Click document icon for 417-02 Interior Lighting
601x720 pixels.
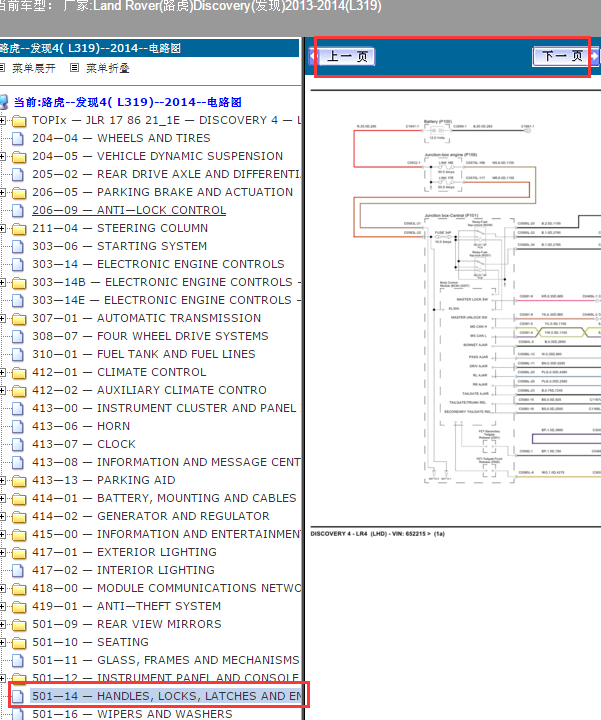(18, 570)
